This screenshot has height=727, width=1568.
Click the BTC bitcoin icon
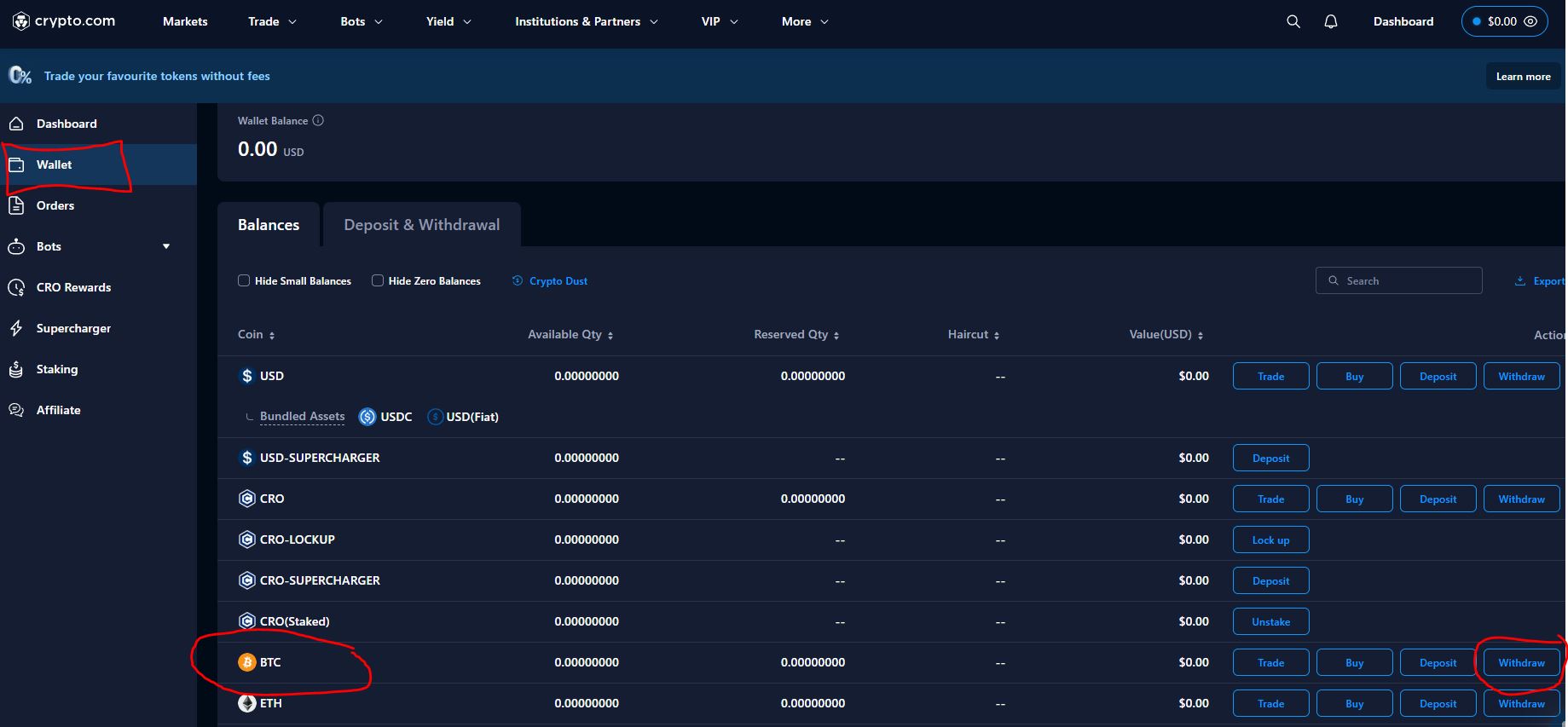pyautogui.click(x=247, y=662)
